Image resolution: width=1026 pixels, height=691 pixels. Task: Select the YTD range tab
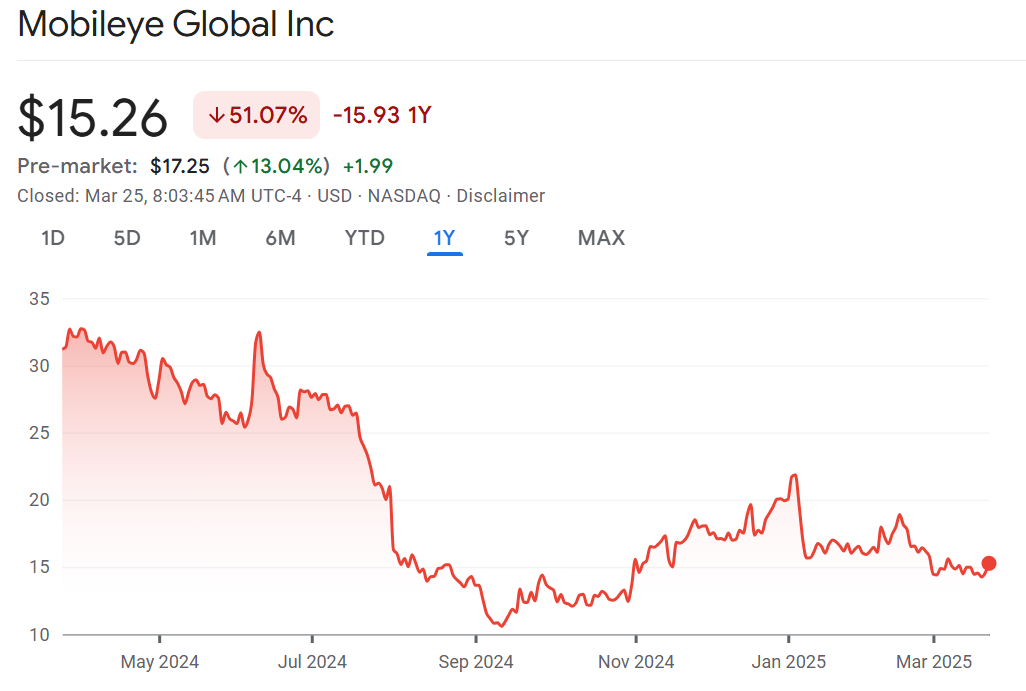364,238
